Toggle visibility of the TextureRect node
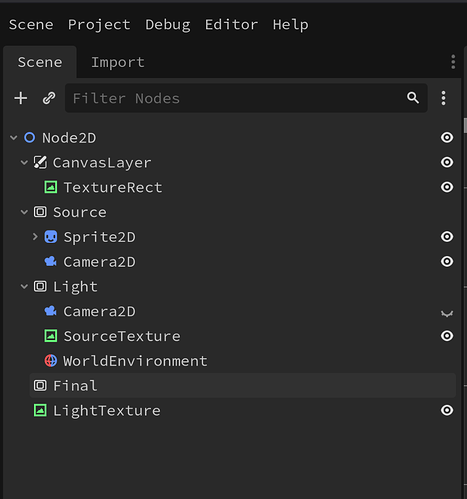 pos(447,187)
